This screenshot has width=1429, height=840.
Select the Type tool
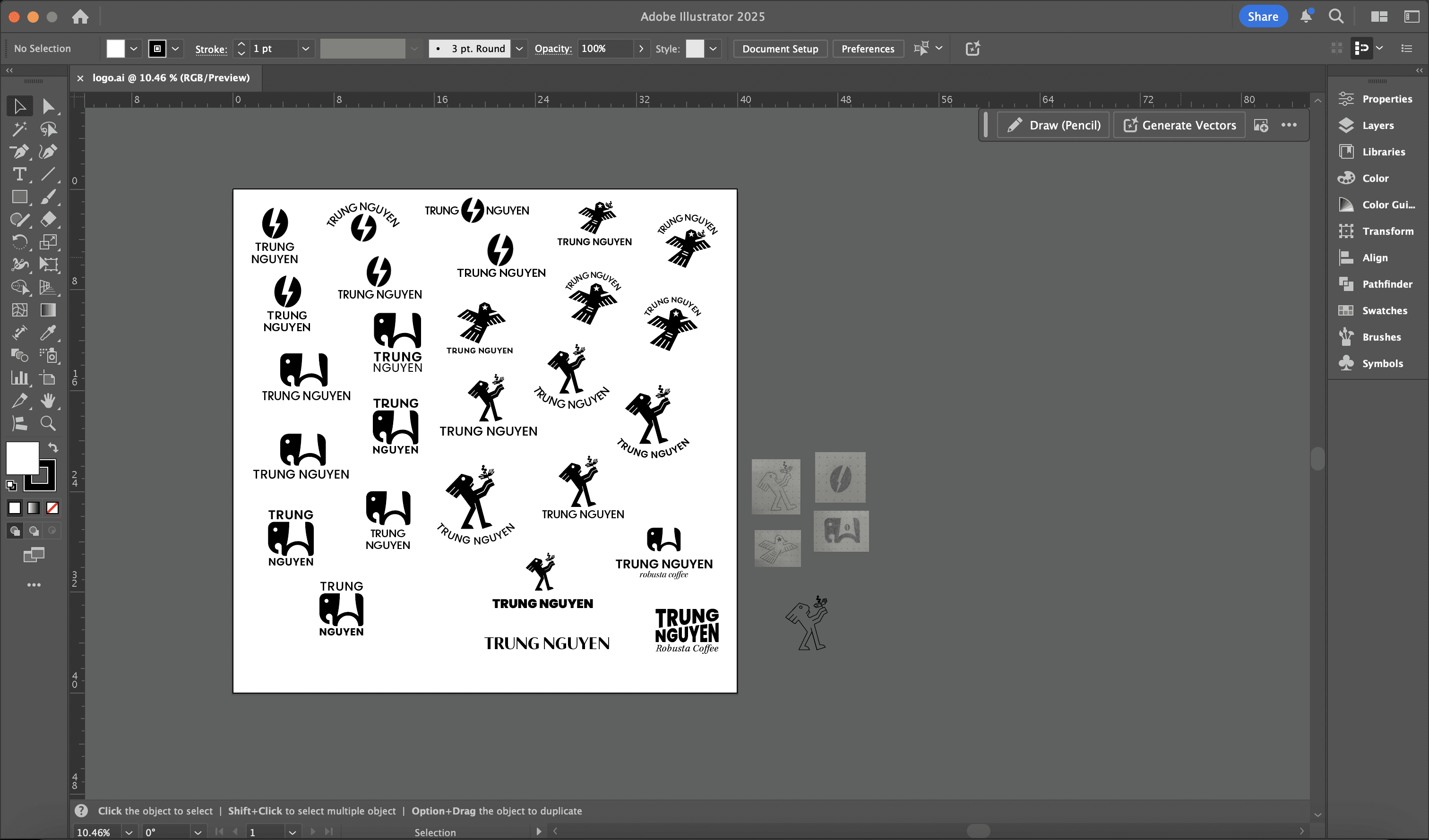(19, 174)
